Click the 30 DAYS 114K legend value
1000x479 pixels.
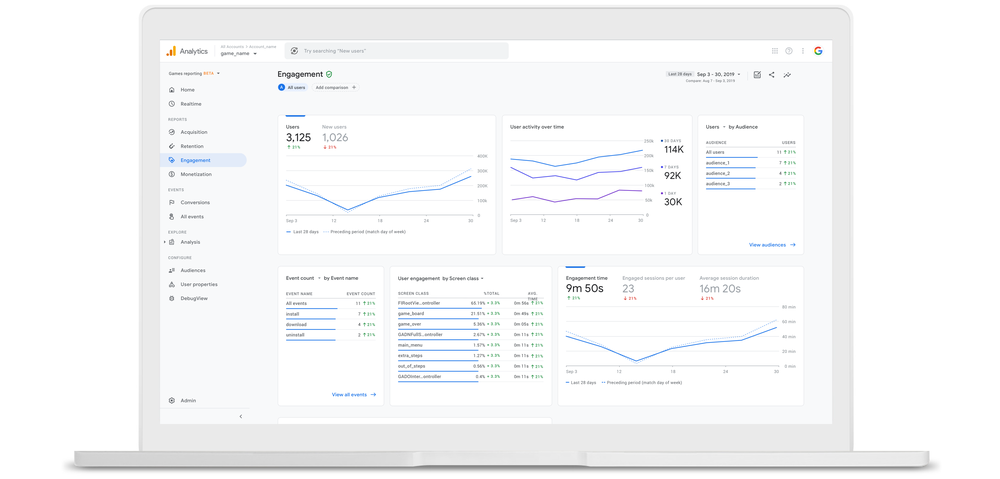[x=673, y=146]
